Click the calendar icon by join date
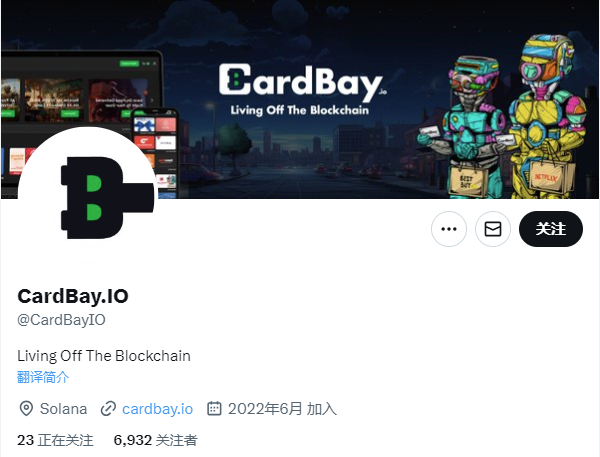 214,409
